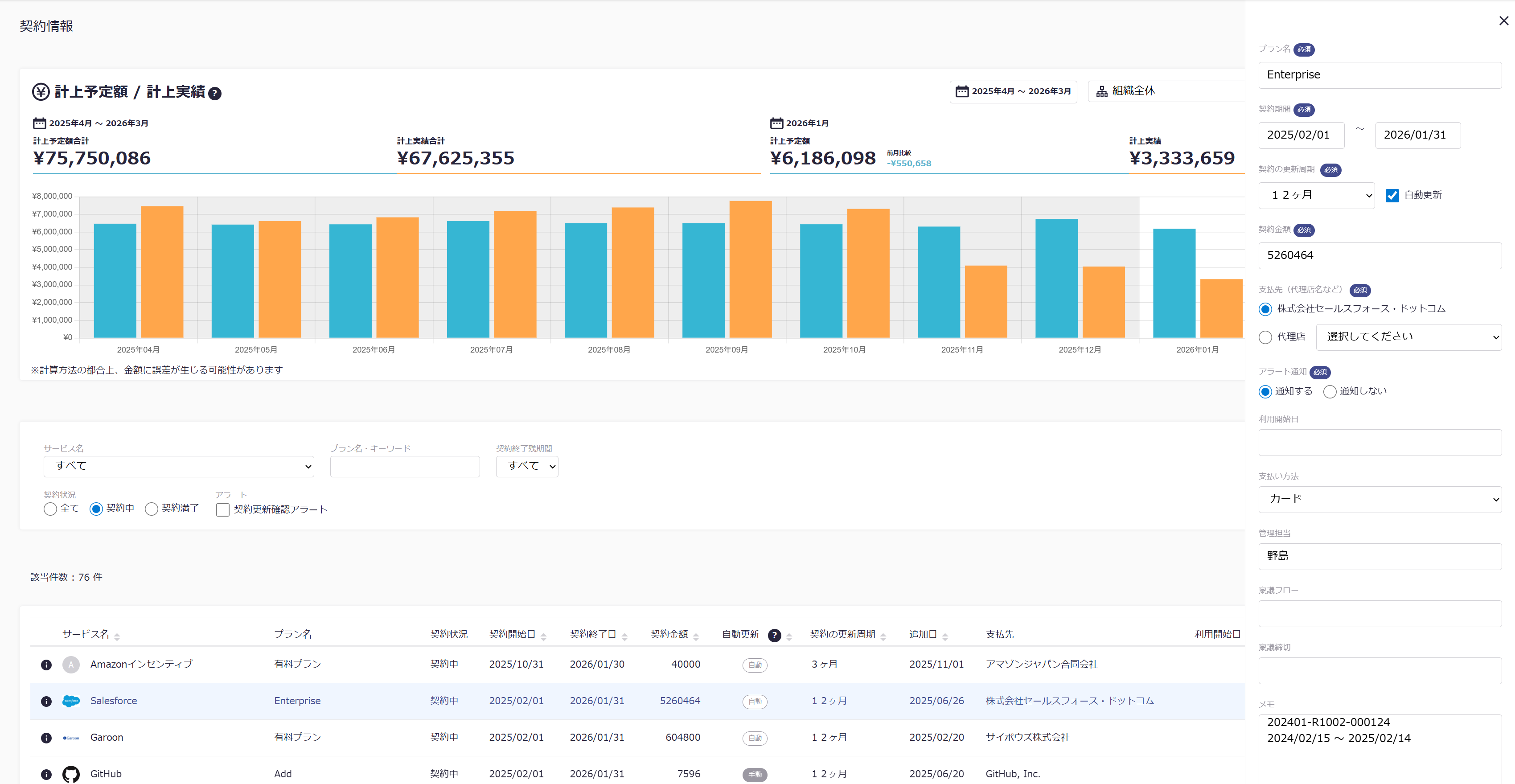Expand the サービス名 すべて dropdown
The width and height of the screenshot is (1515, 784).
pyautogui.click(x=178, y=466)
